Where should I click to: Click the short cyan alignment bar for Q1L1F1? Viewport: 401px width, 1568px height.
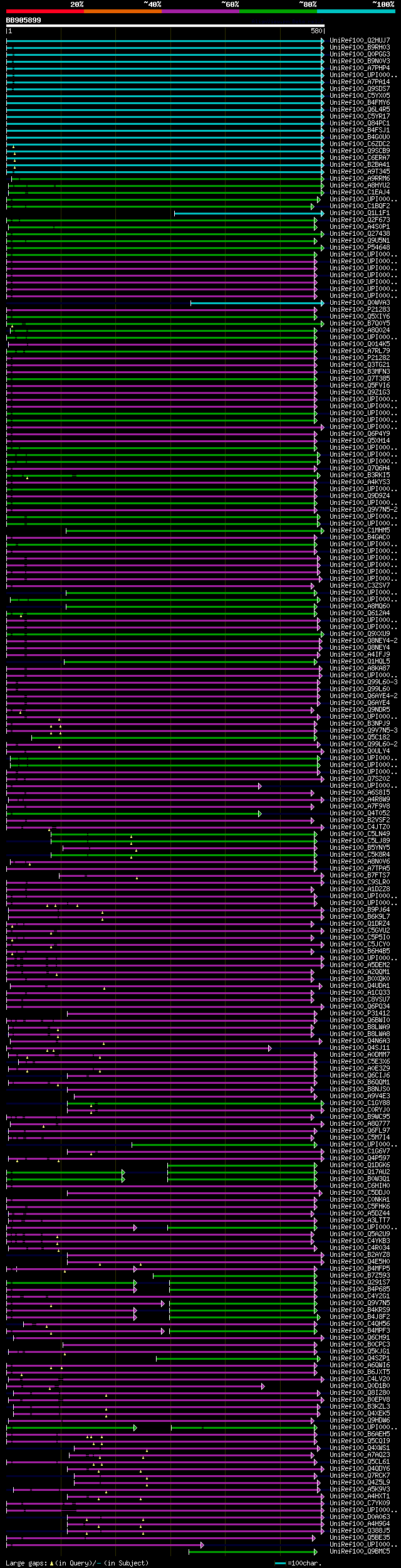[249, 213]
